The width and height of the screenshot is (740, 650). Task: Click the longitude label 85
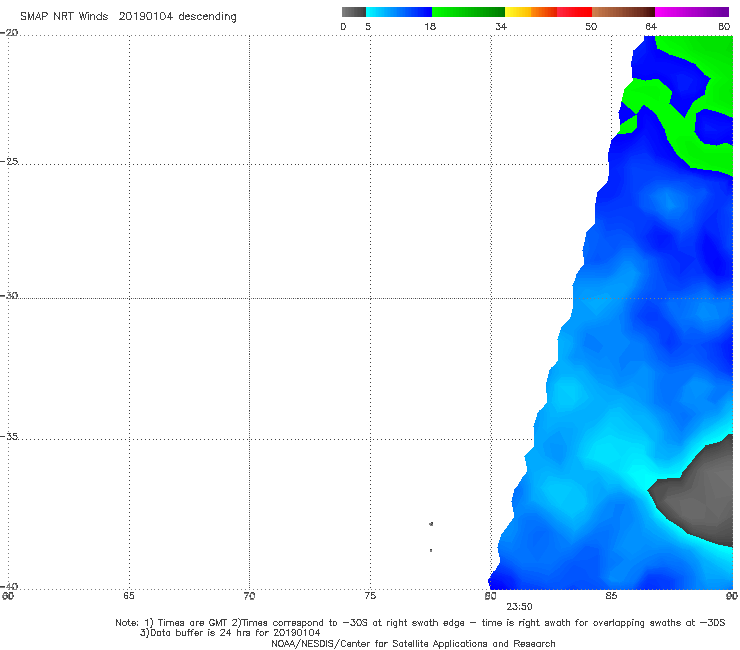[x=611, y=596]
